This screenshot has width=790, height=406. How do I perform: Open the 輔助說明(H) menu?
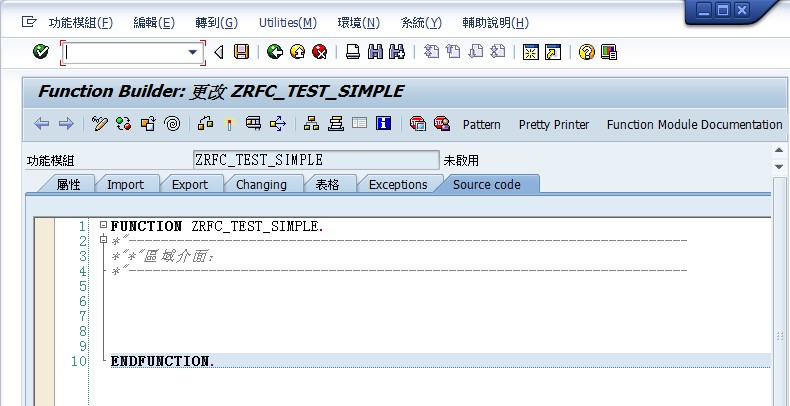coord(495,23)
